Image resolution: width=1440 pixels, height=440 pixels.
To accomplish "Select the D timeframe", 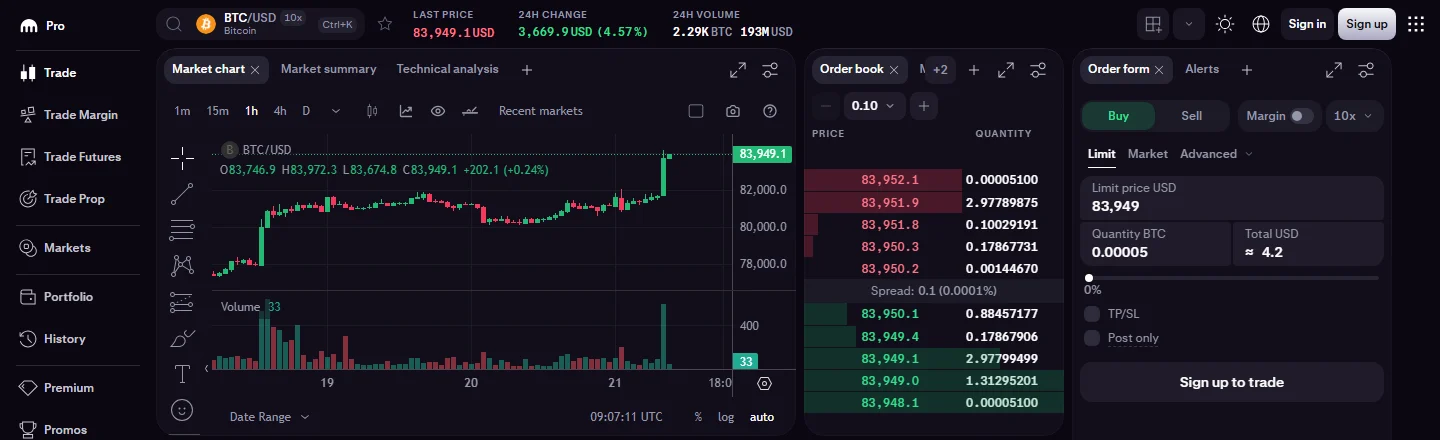I will (306, 111).
